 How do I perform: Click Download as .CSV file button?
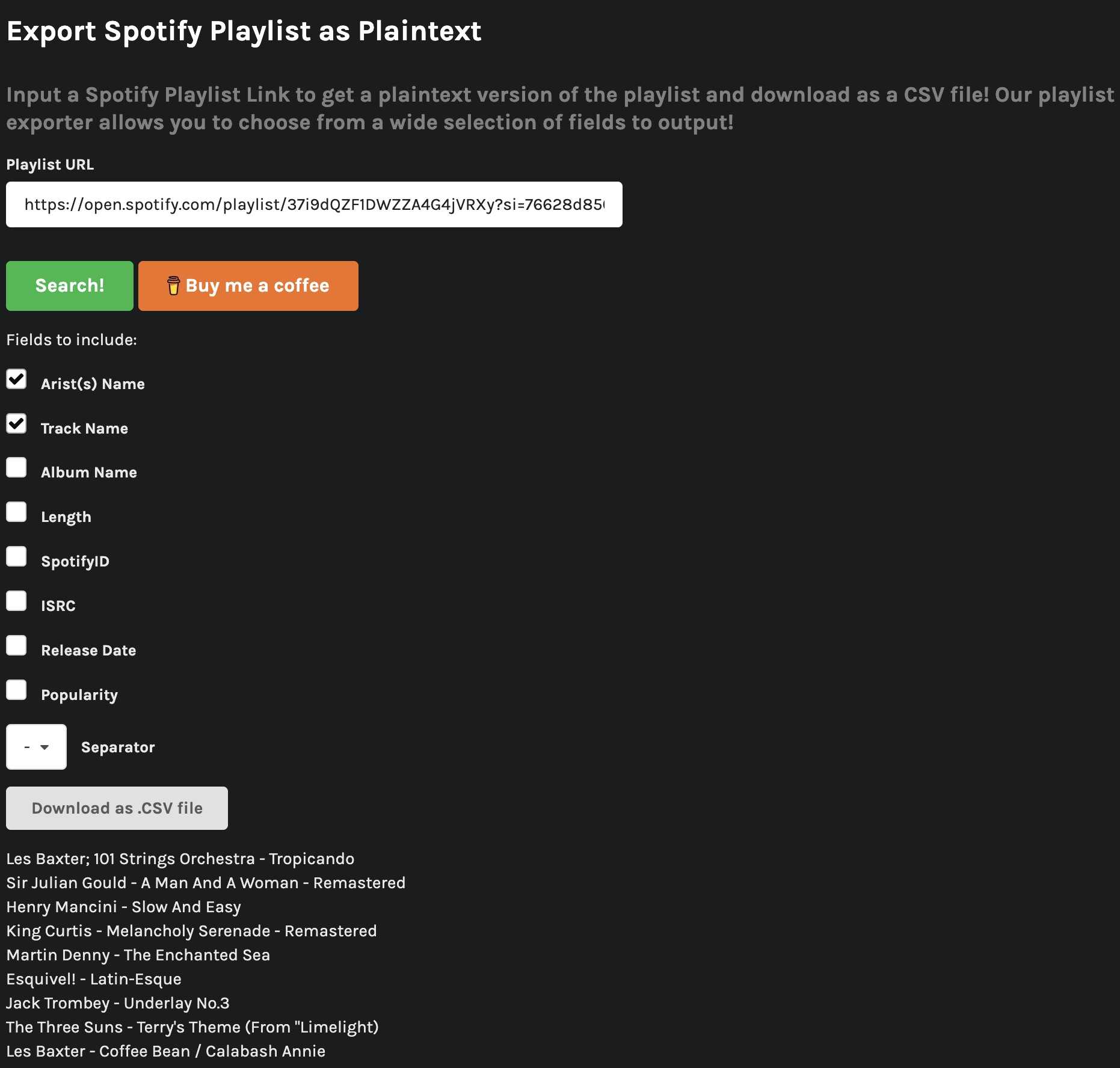pyautogui.click(x=117, y=808)
